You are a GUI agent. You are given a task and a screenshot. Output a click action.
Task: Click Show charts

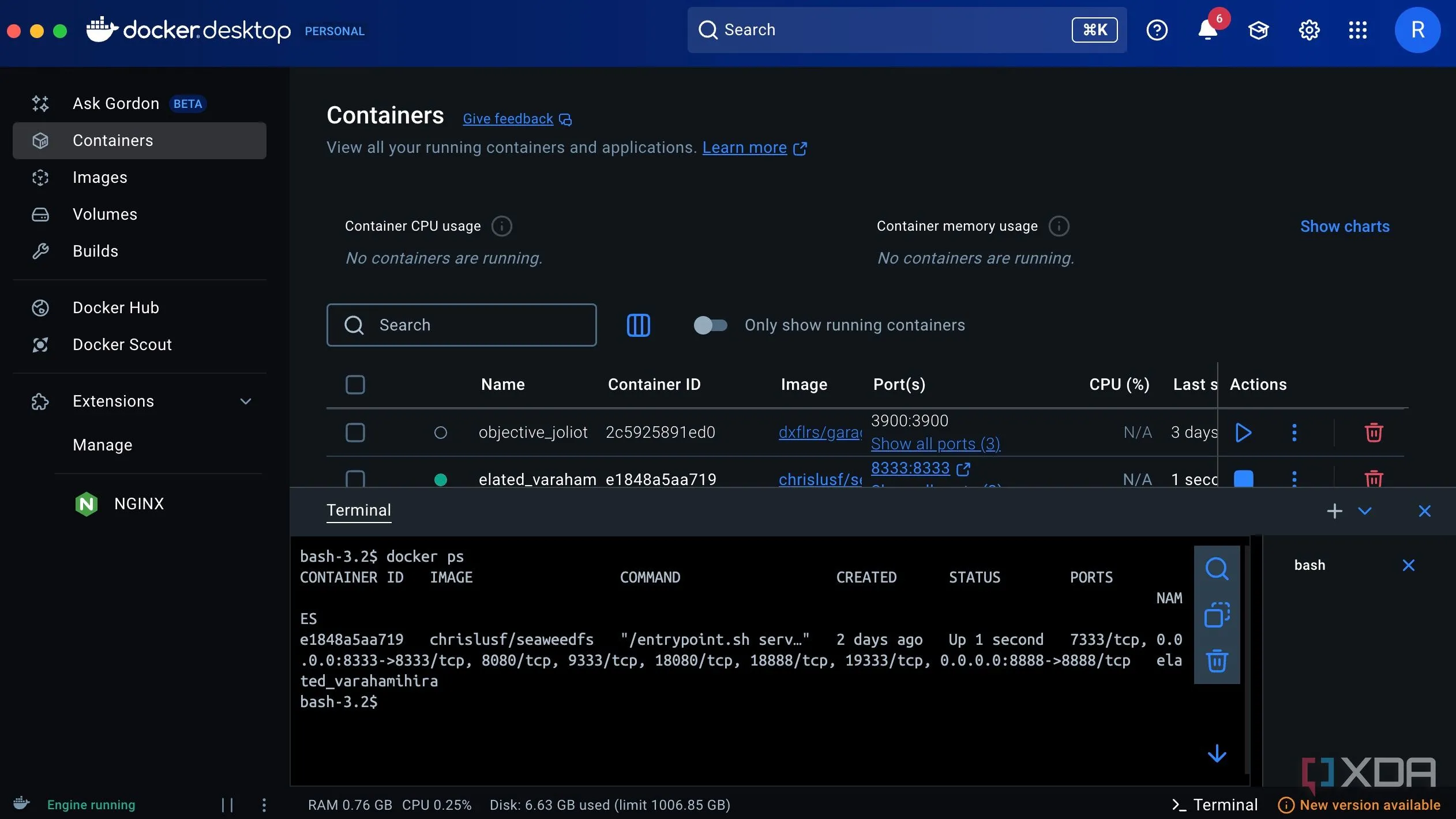(x=1345, y=227)
